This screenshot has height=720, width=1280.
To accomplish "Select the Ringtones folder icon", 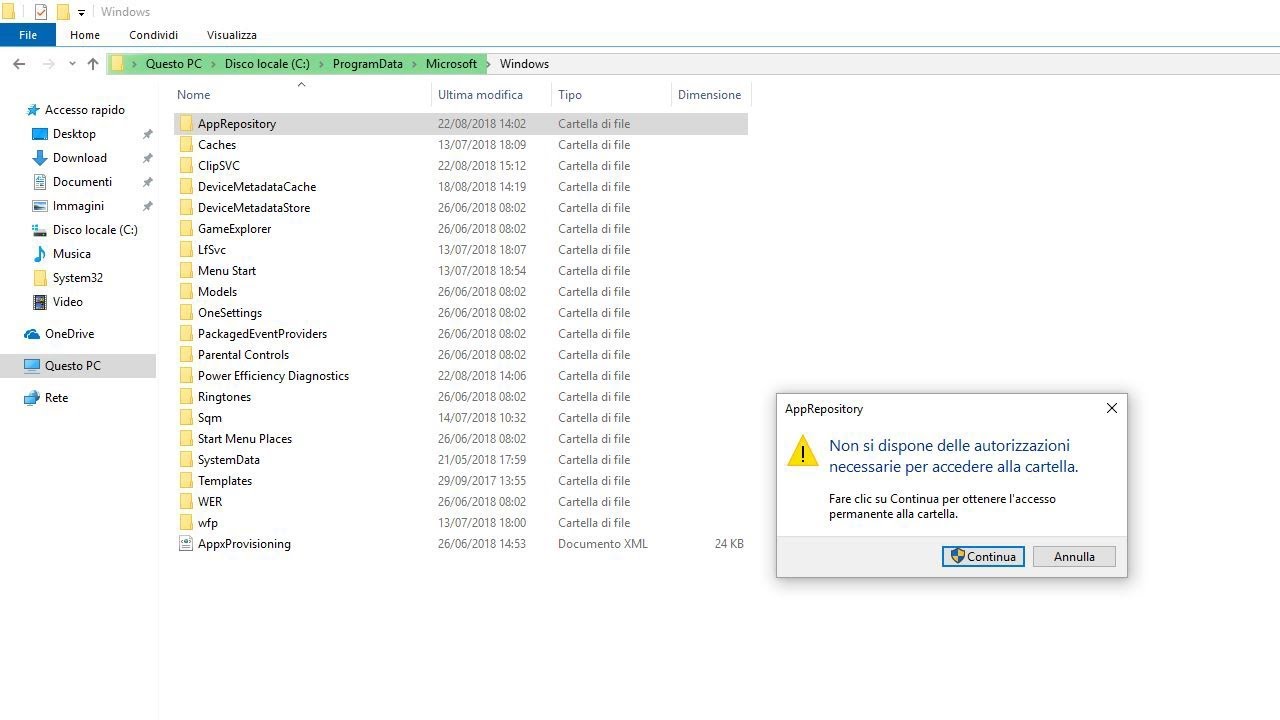I will point(185,397).
